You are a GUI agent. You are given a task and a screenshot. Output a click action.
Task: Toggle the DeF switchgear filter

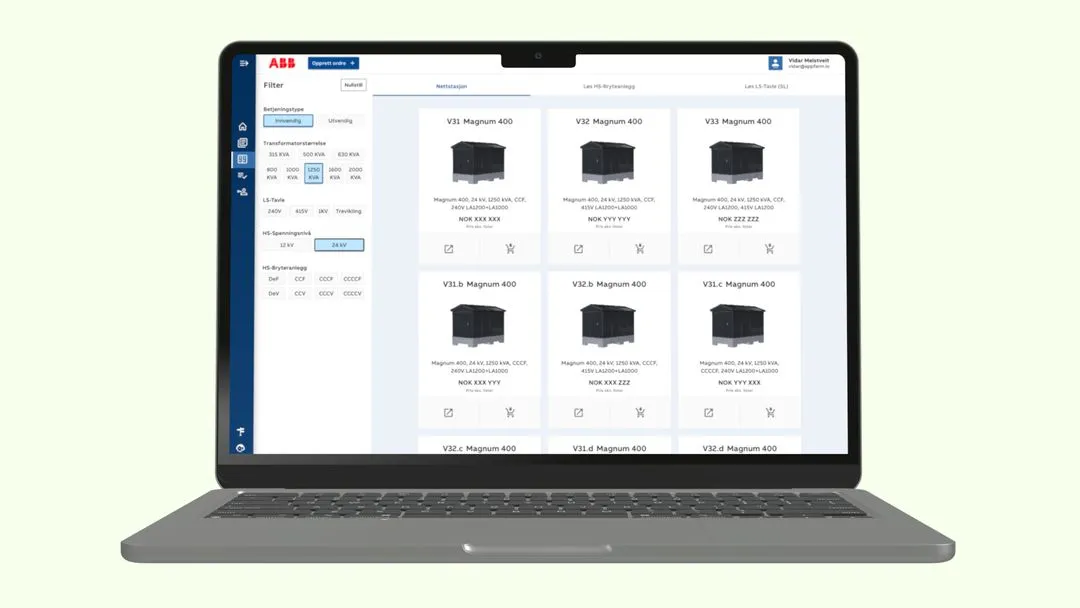click(273, 279)
